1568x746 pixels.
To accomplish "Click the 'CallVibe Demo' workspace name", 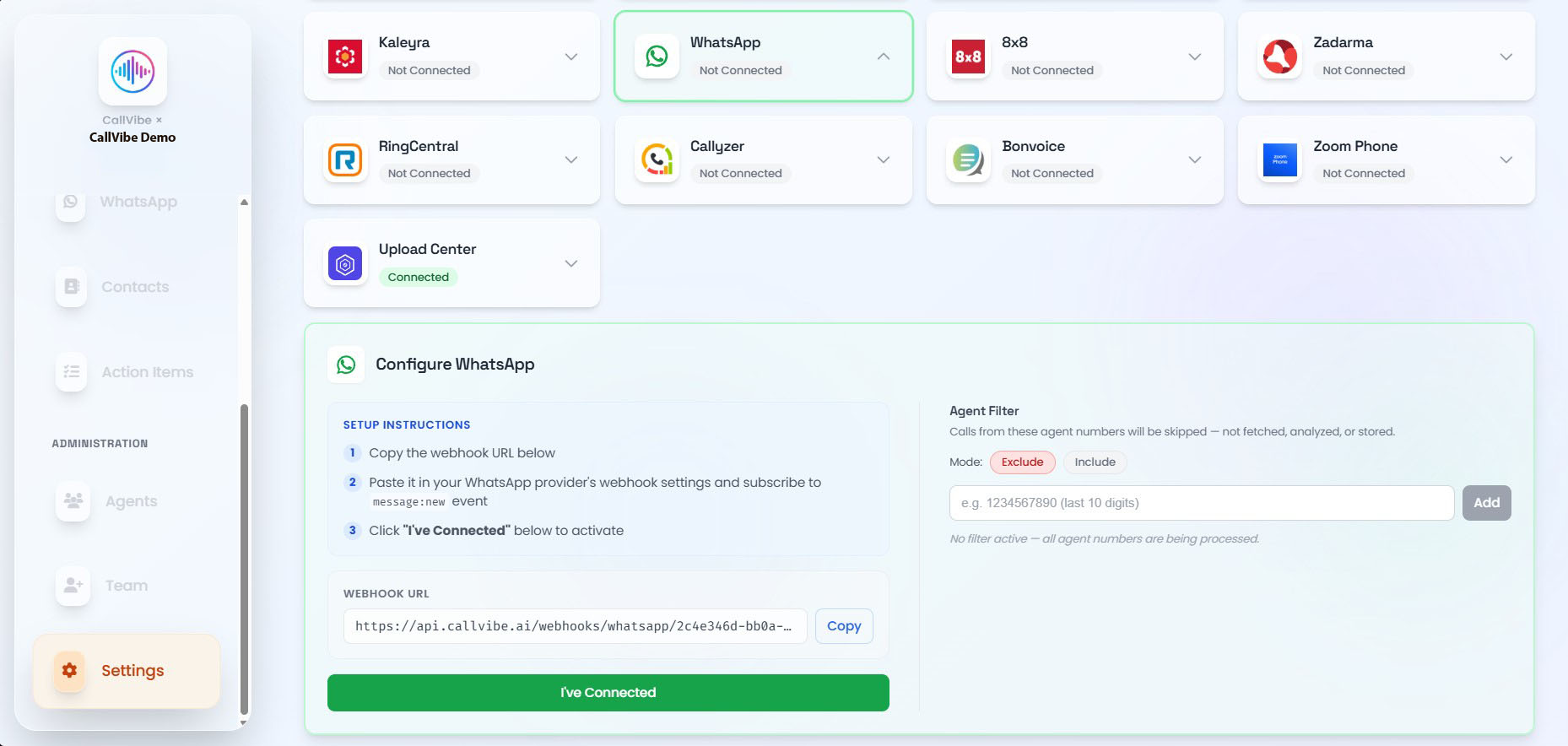I will point(132,138).
